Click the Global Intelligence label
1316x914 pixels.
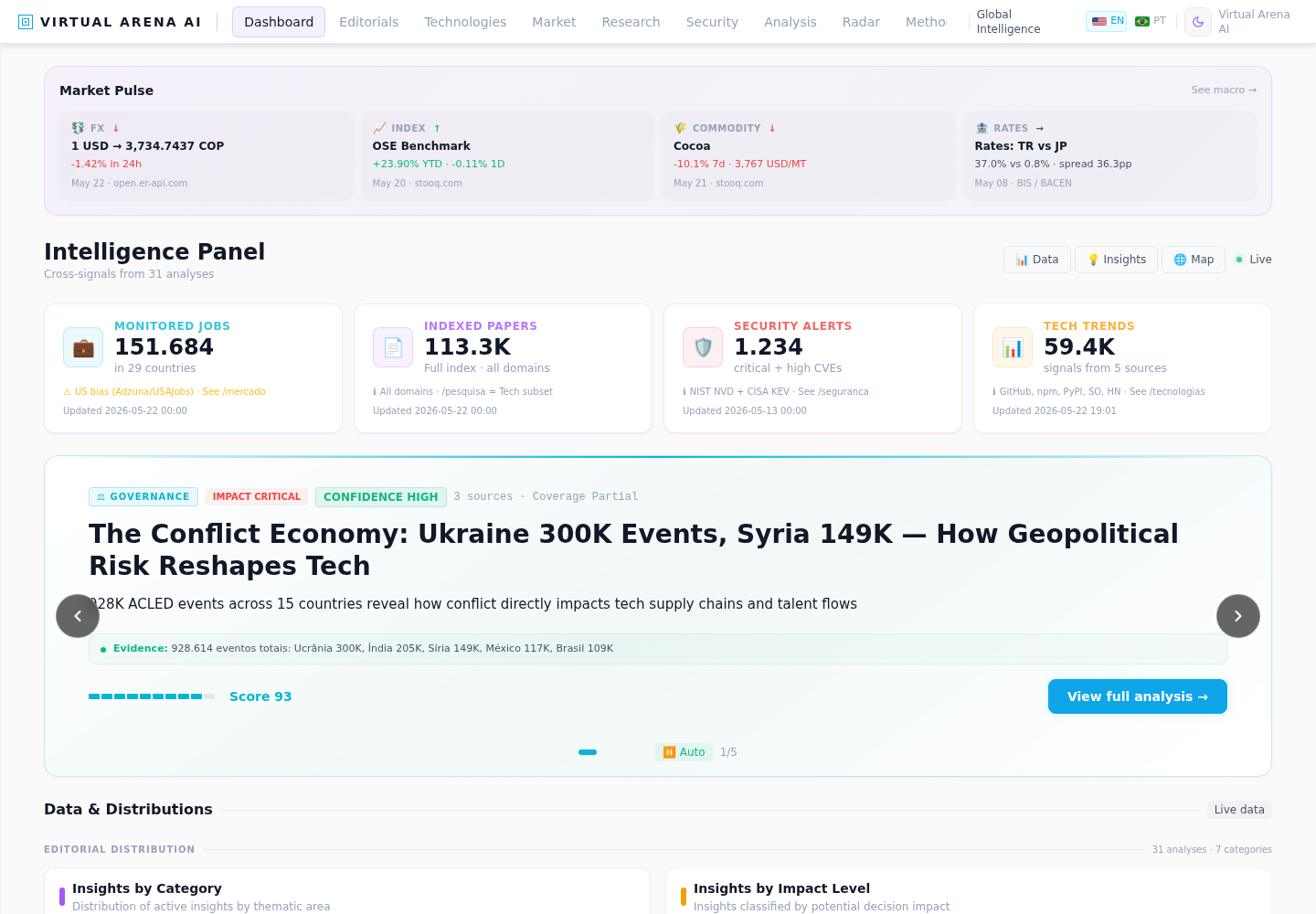point(1008,22)
